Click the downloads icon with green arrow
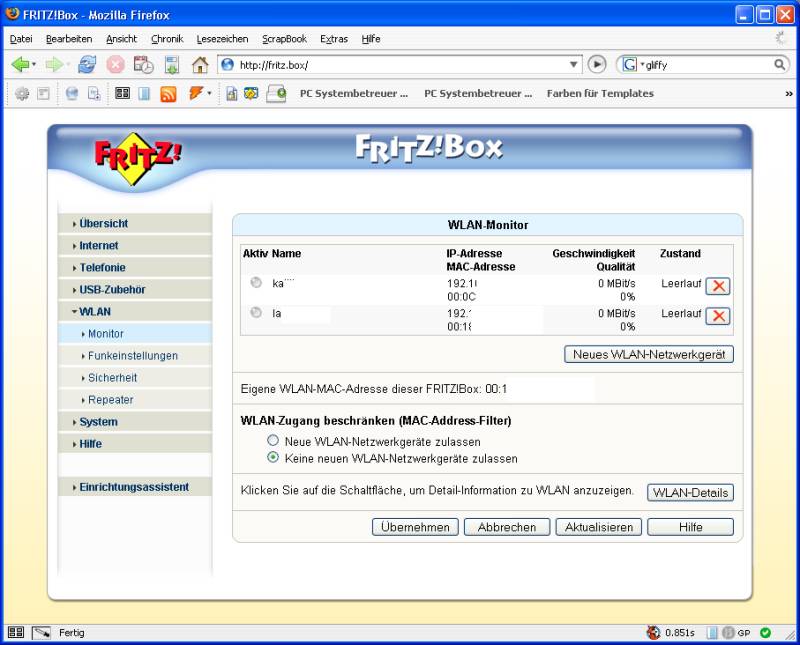 tap(172, 65)
